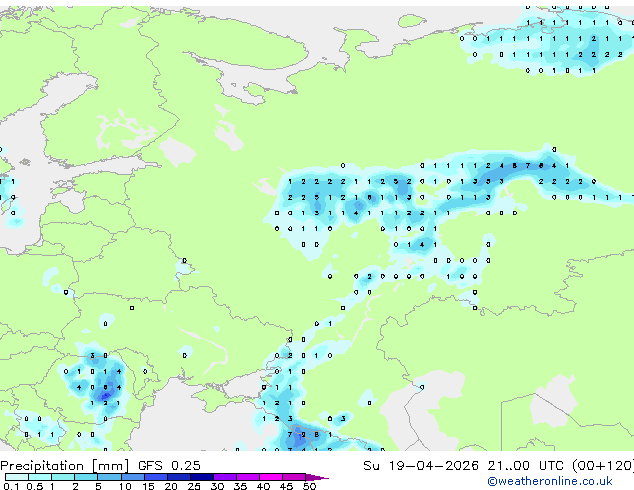Click the "0.5" legend label
Screen dimensions: 634x490
[x=35, y=486]
